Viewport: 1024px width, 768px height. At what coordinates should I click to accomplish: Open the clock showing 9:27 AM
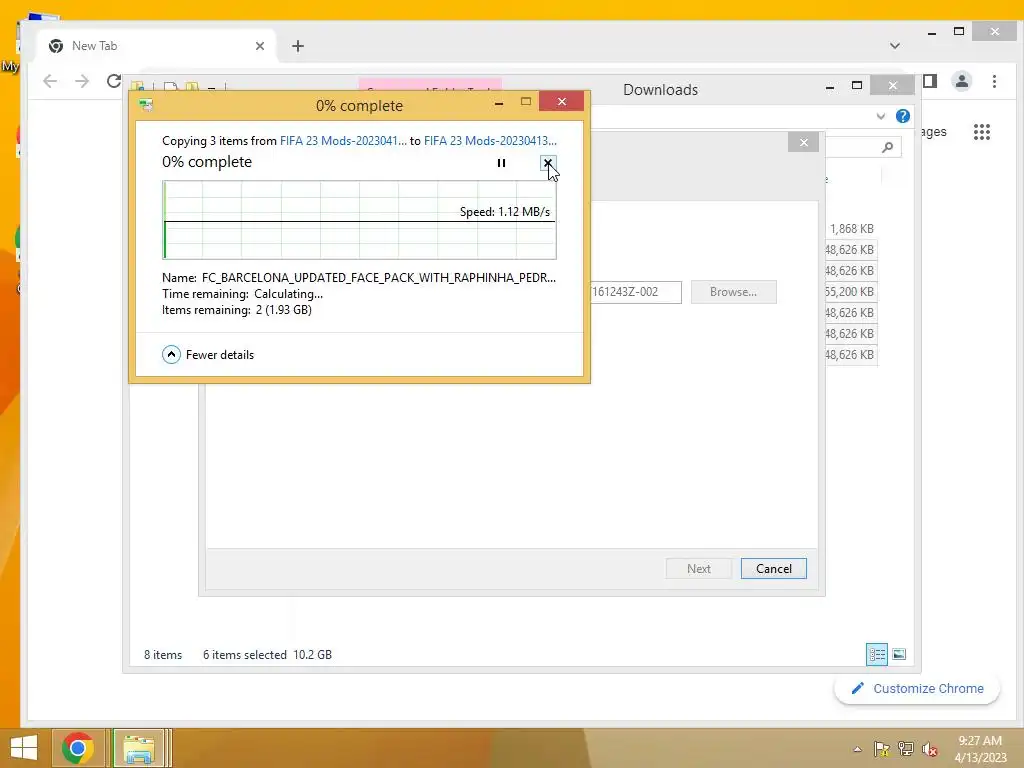[x=980, y=748]
